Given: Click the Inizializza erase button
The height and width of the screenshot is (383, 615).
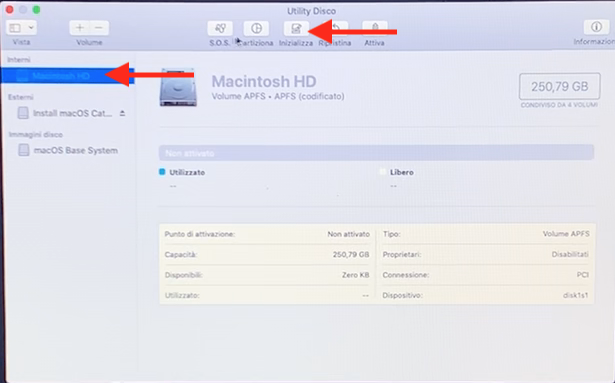Looking at the screenshot, I should (x=296, y=28).
